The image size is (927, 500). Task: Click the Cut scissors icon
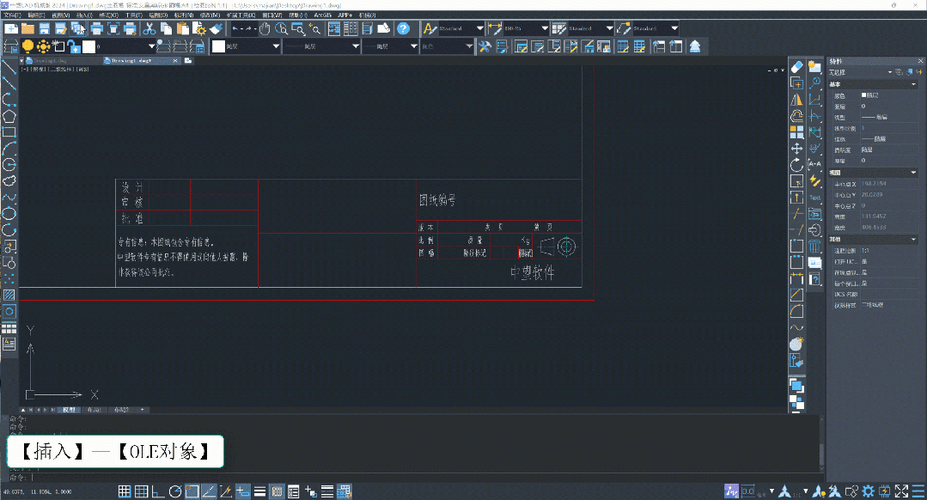click(x=150, y=28)
